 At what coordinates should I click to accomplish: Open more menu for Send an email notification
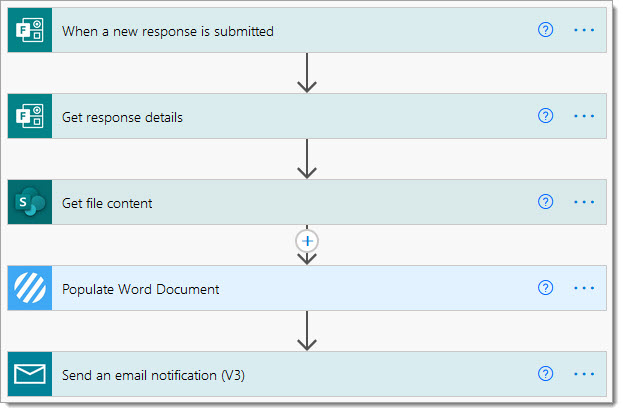tap(584, 374)
